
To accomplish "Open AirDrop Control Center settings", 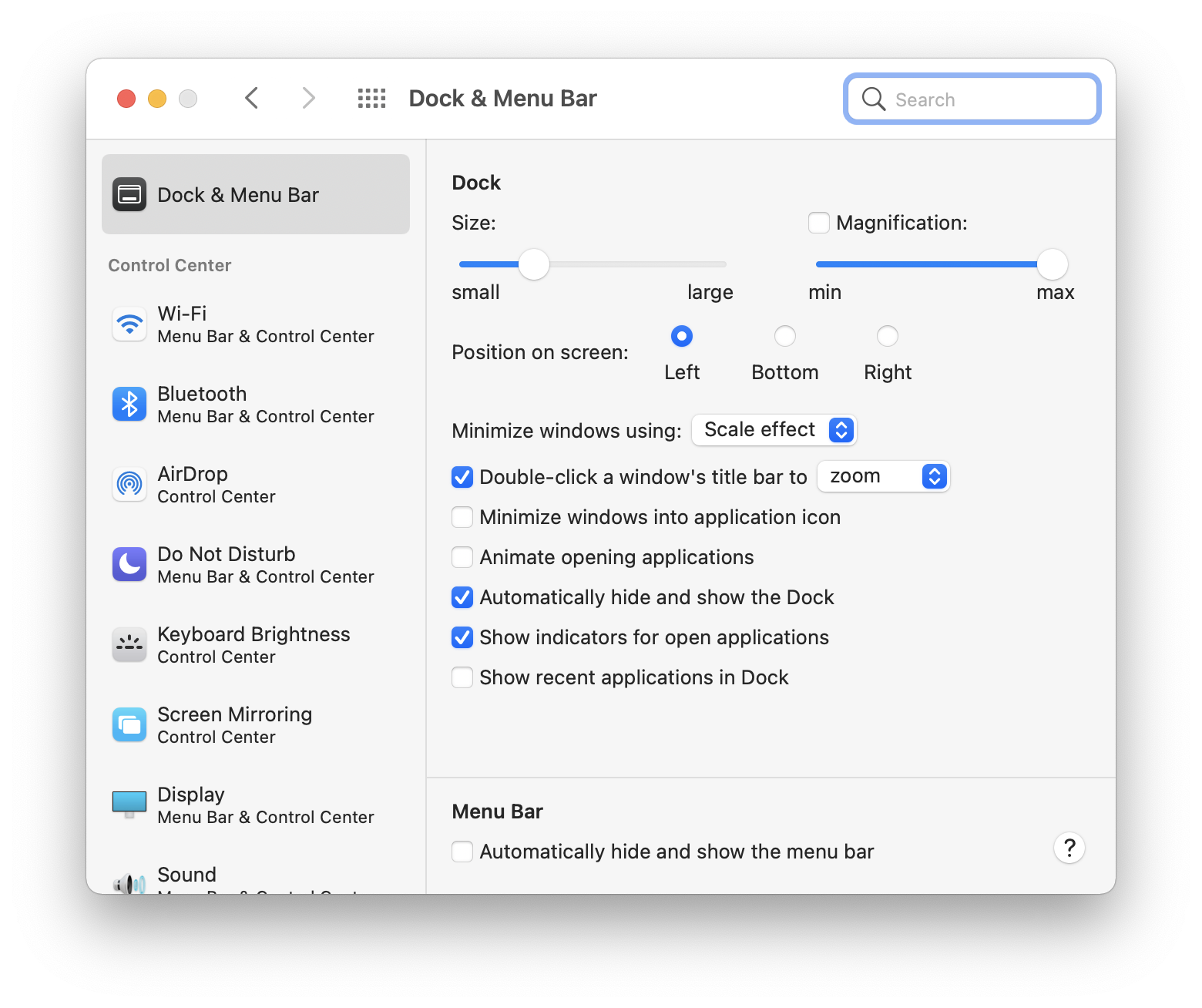I will [x=254, y=484].
